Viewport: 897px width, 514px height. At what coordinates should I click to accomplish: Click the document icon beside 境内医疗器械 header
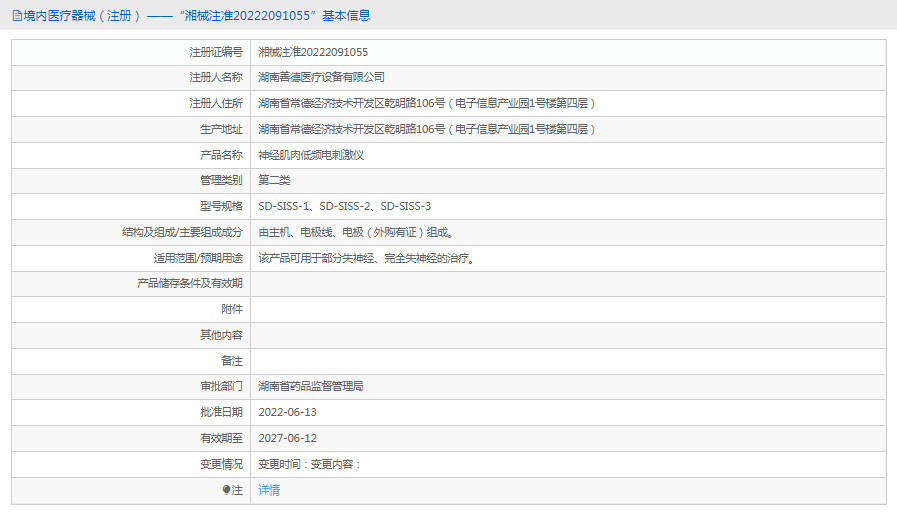pyautogui.click(x=17, y=16)
